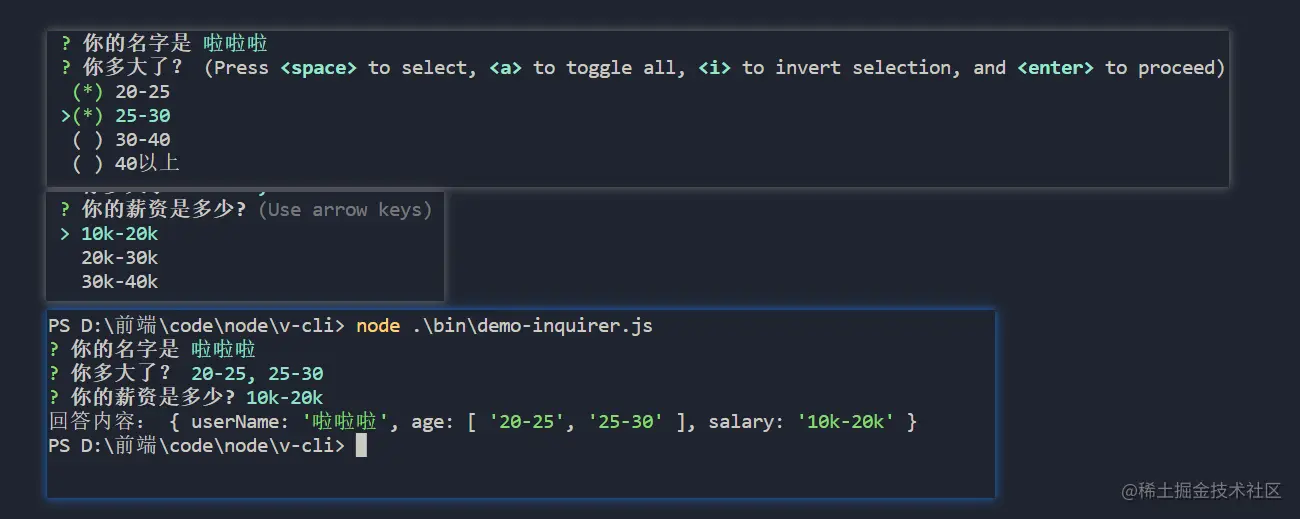Click the terminal cursor at last prompt
The height and width of the screenshot is (519, 1300).
coord(361,445)
